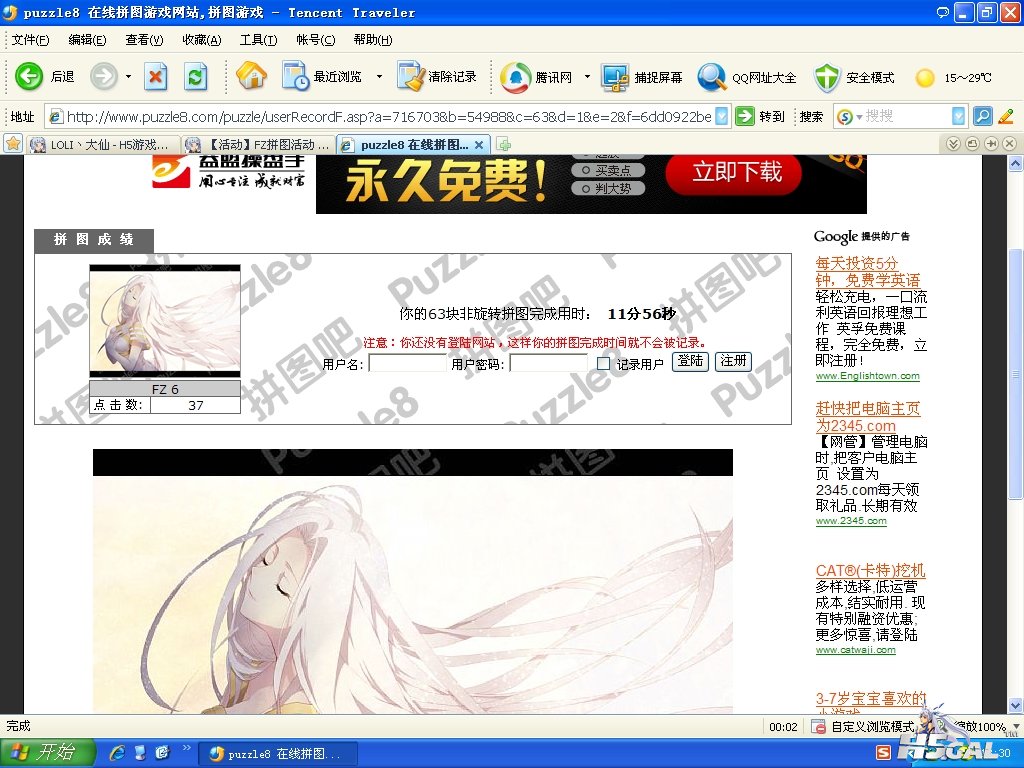Screen dimensions: 1024x768
Task: Click the address bar URL field
Action: coord(389,116)
